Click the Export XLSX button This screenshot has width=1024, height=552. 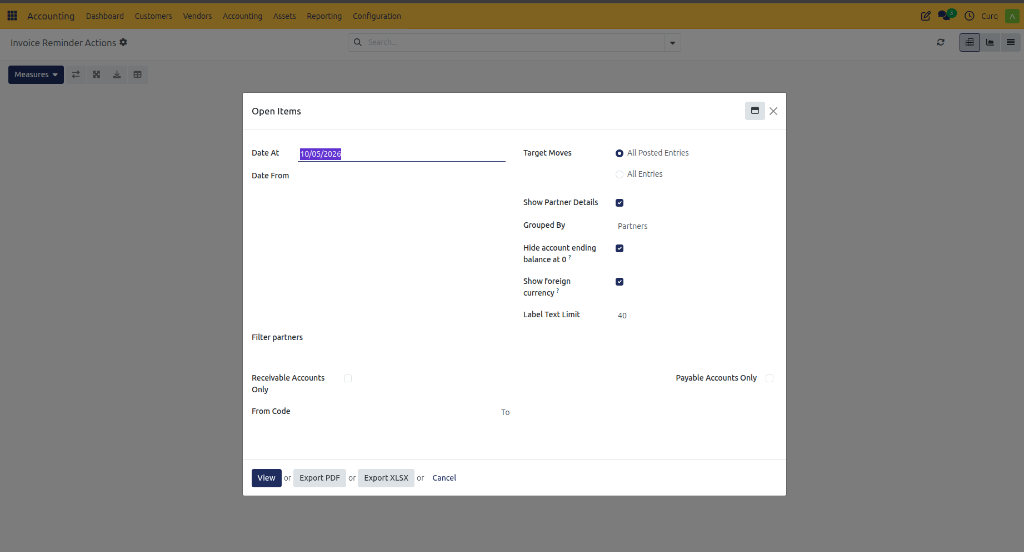pos(386,478)
